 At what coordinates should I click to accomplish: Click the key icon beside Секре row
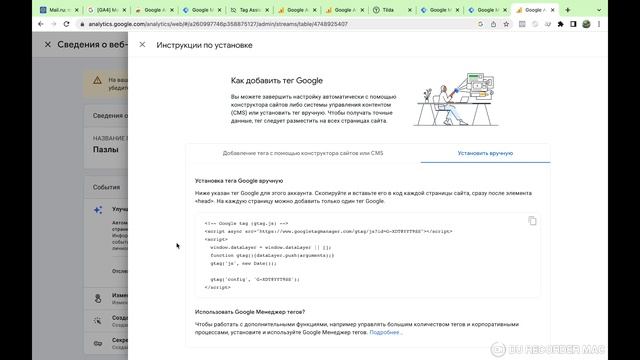[98, 343]
